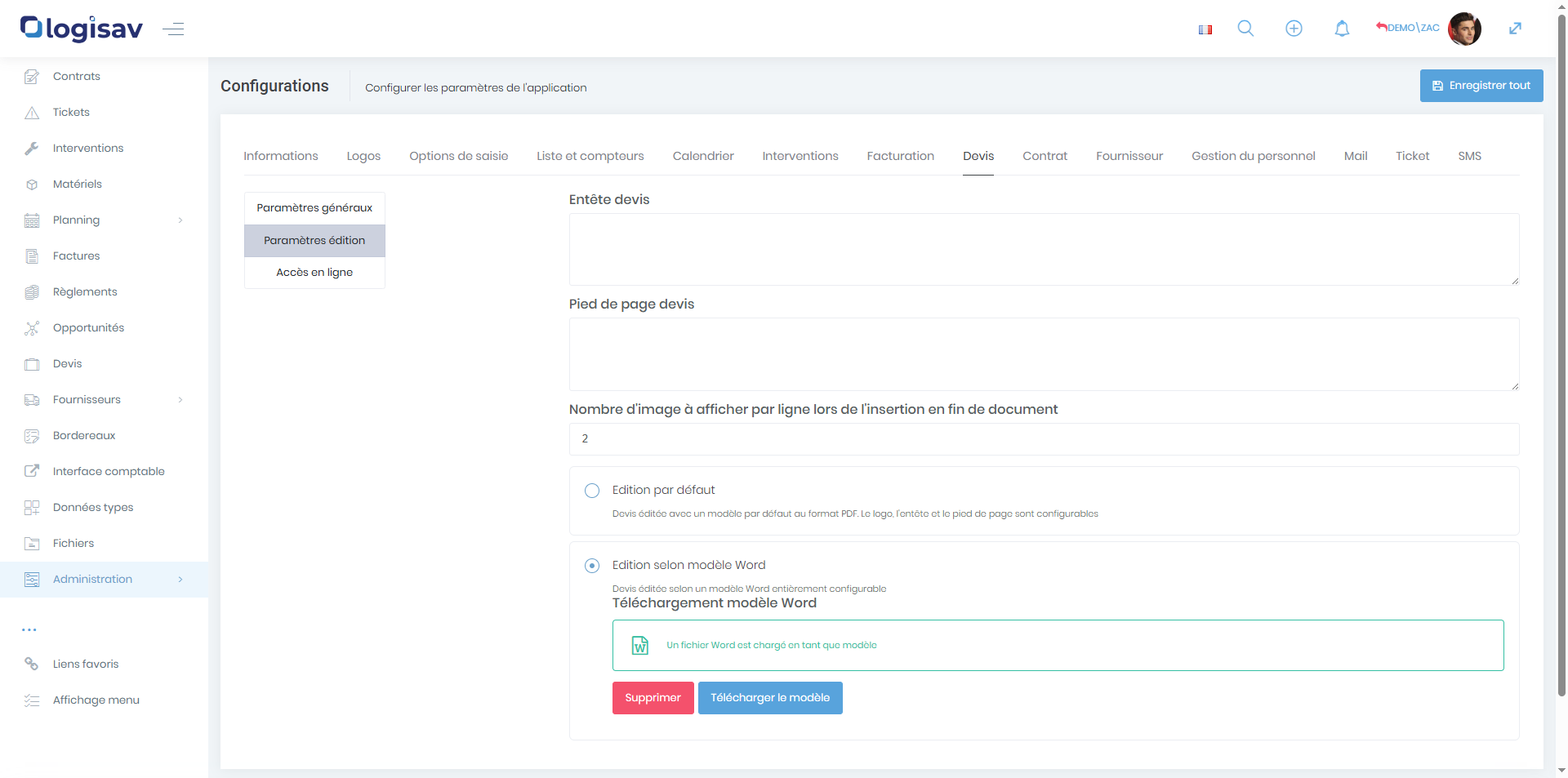
Task: Open the notifications bell icon
Action: [1342, 29]
